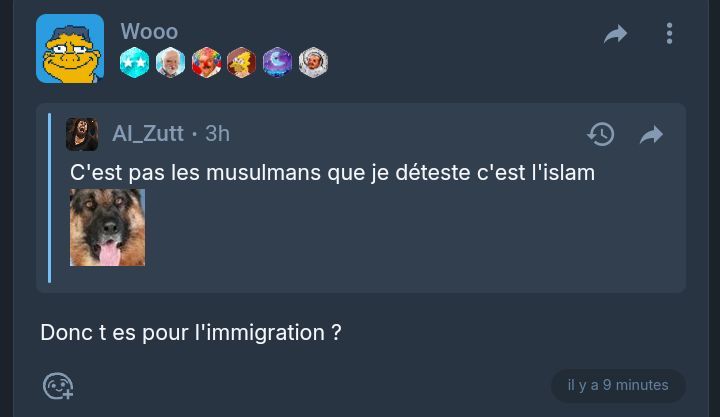Screen dimensions: 720x417
Task: Add a reaction with the smiley-plus icon
Action: coord(58,385)
